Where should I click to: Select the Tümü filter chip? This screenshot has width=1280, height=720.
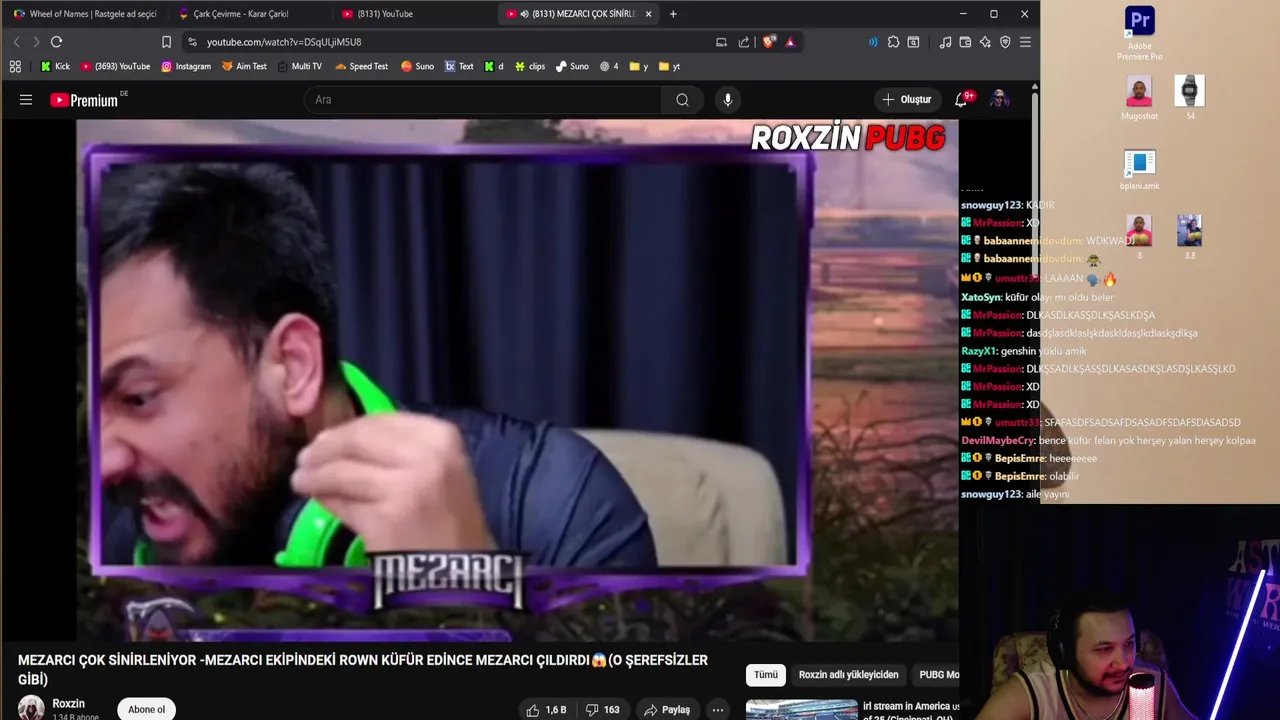coord(765,675)
